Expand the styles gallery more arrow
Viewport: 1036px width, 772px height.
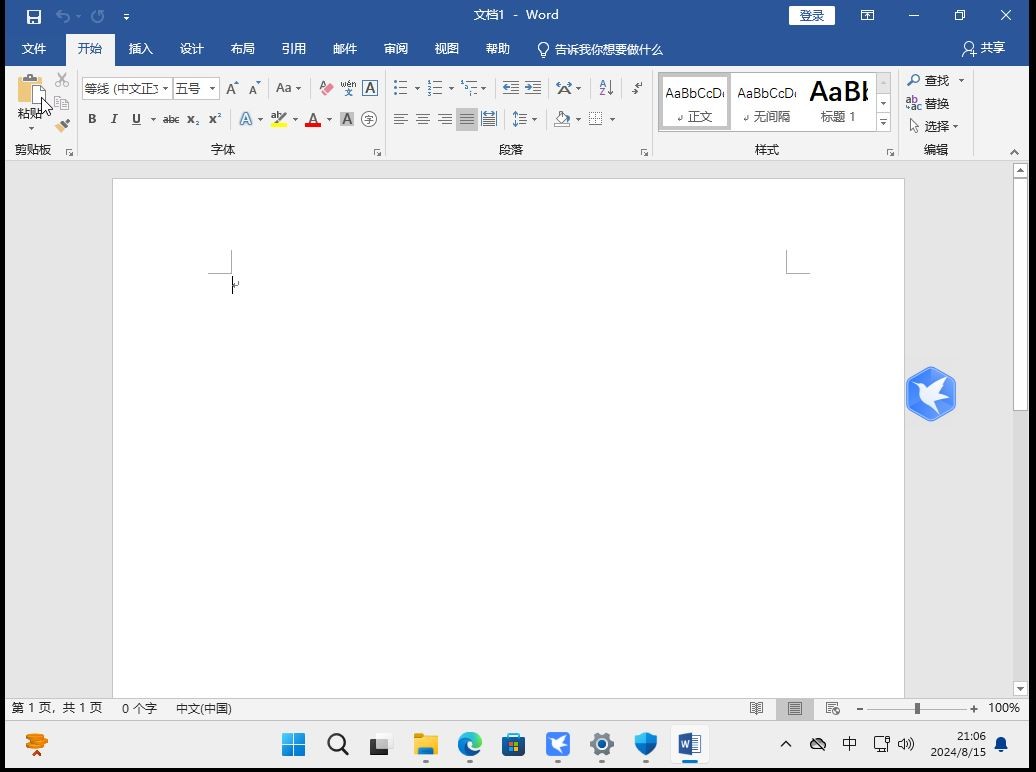883,122
